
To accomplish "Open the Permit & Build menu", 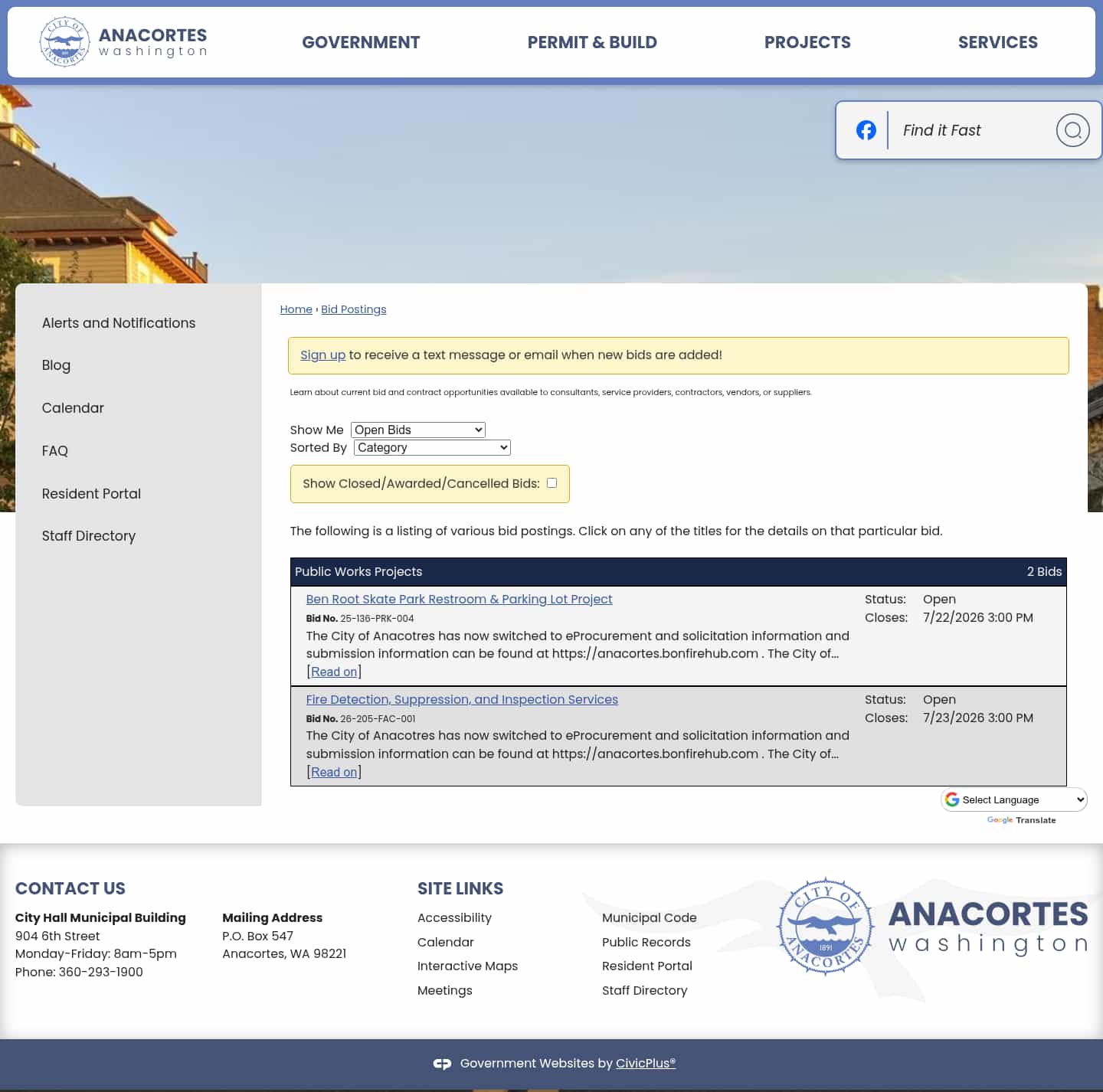I will point(592,42).
